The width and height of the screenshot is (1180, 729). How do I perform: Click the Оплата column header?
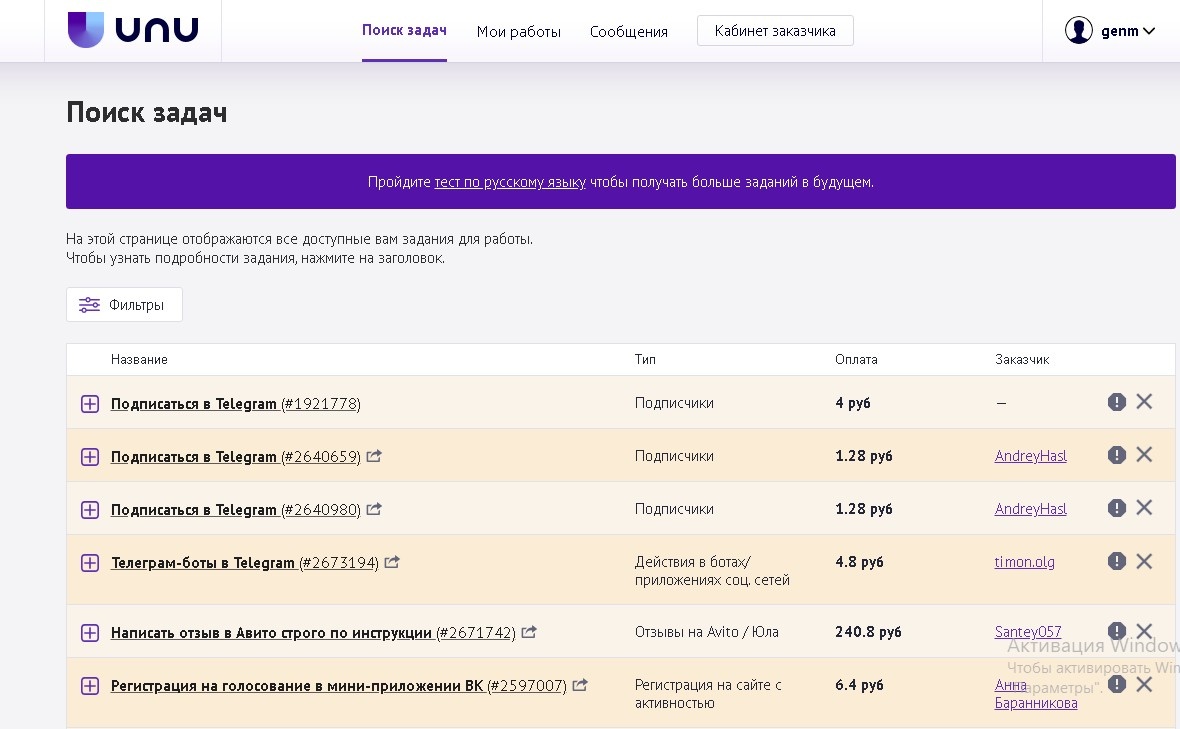(856, 360)
